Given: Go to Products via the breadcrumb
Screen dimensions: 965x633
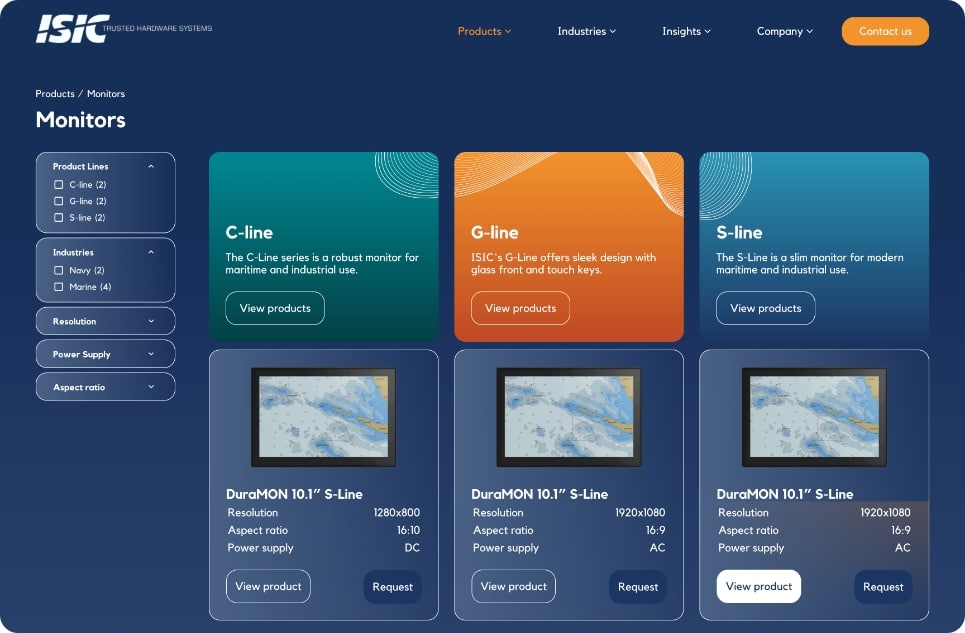Looking at the screenshot, I should pyautogui.click(x=55, y=94).
